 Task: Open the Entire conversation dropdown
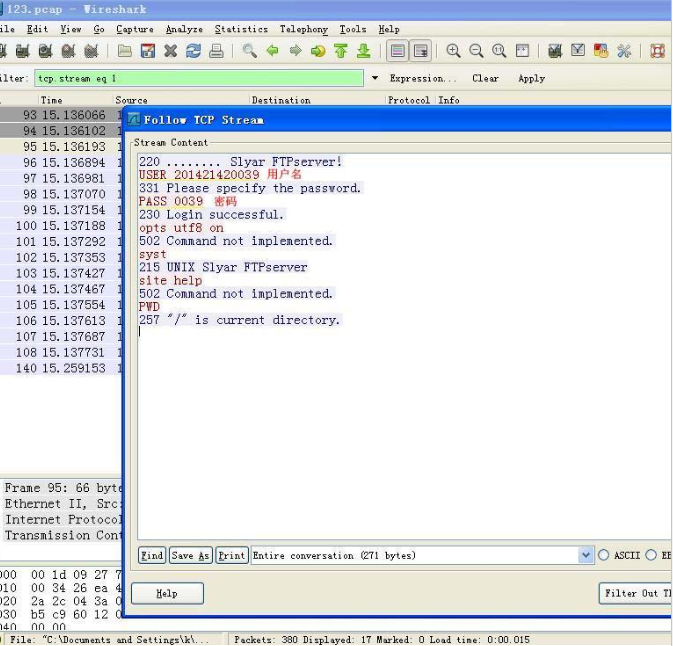coord(585,556)
